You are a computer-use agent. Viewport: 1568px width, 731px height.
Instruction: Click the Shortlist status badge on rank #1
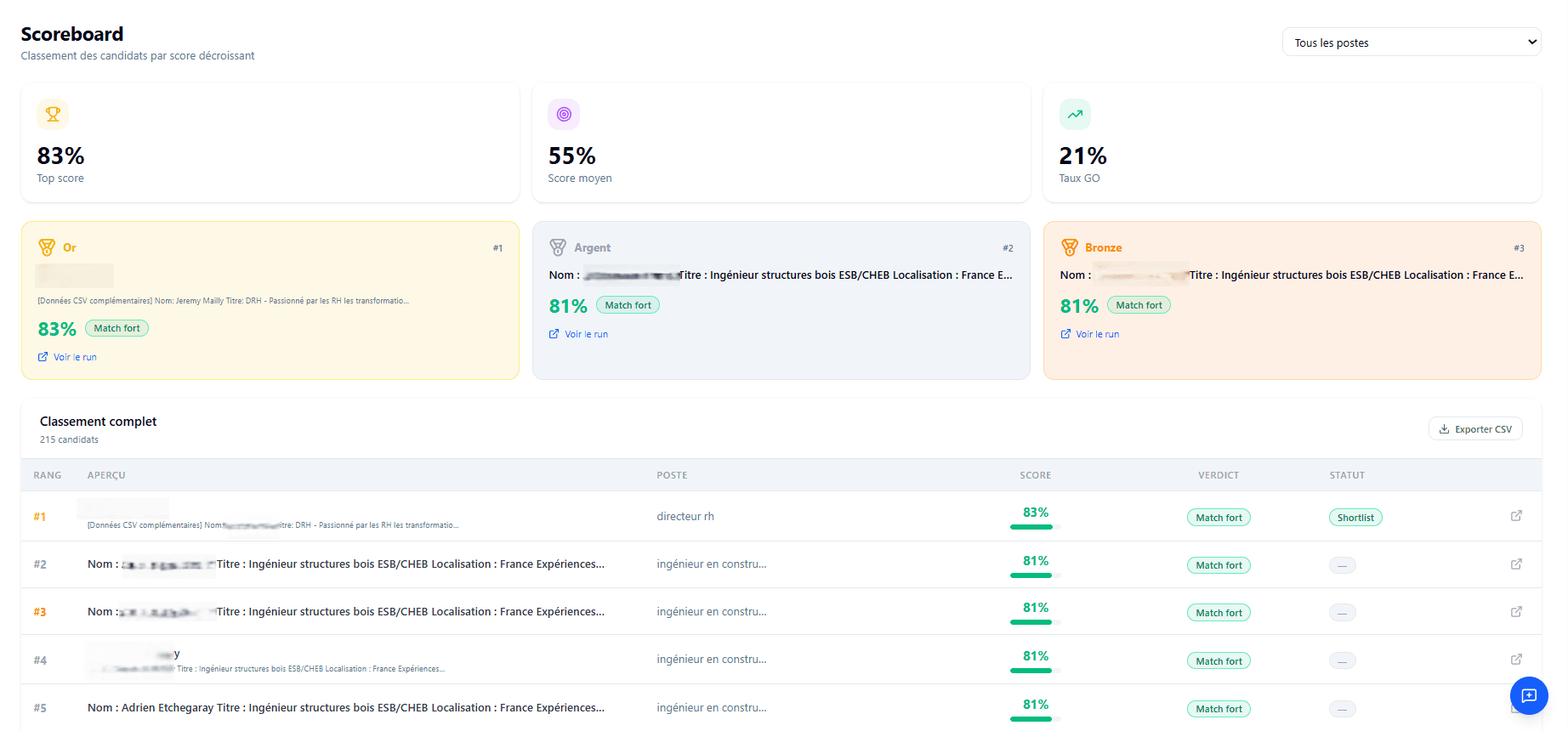pyautogui.click(x=1355, y=518)
